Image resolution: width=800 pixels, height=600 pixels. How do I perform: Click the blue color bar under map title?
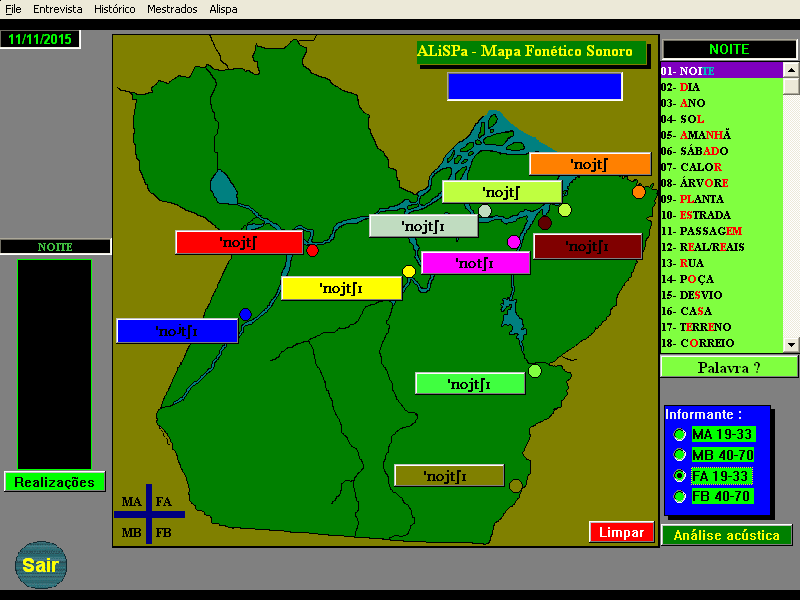534,86
